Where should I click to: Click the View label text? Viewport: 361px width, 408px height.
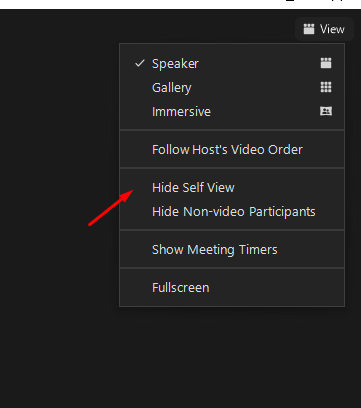pos(332,29)
